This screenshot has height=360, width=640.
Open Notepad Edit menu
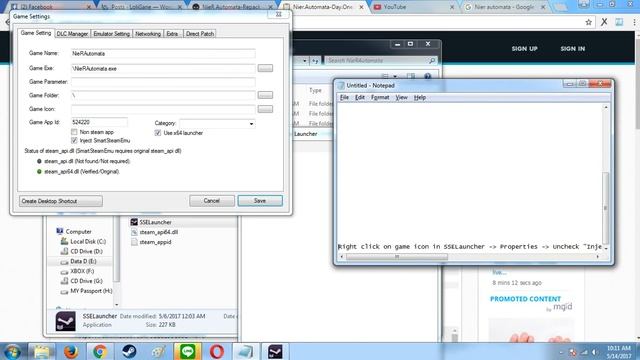360,98
